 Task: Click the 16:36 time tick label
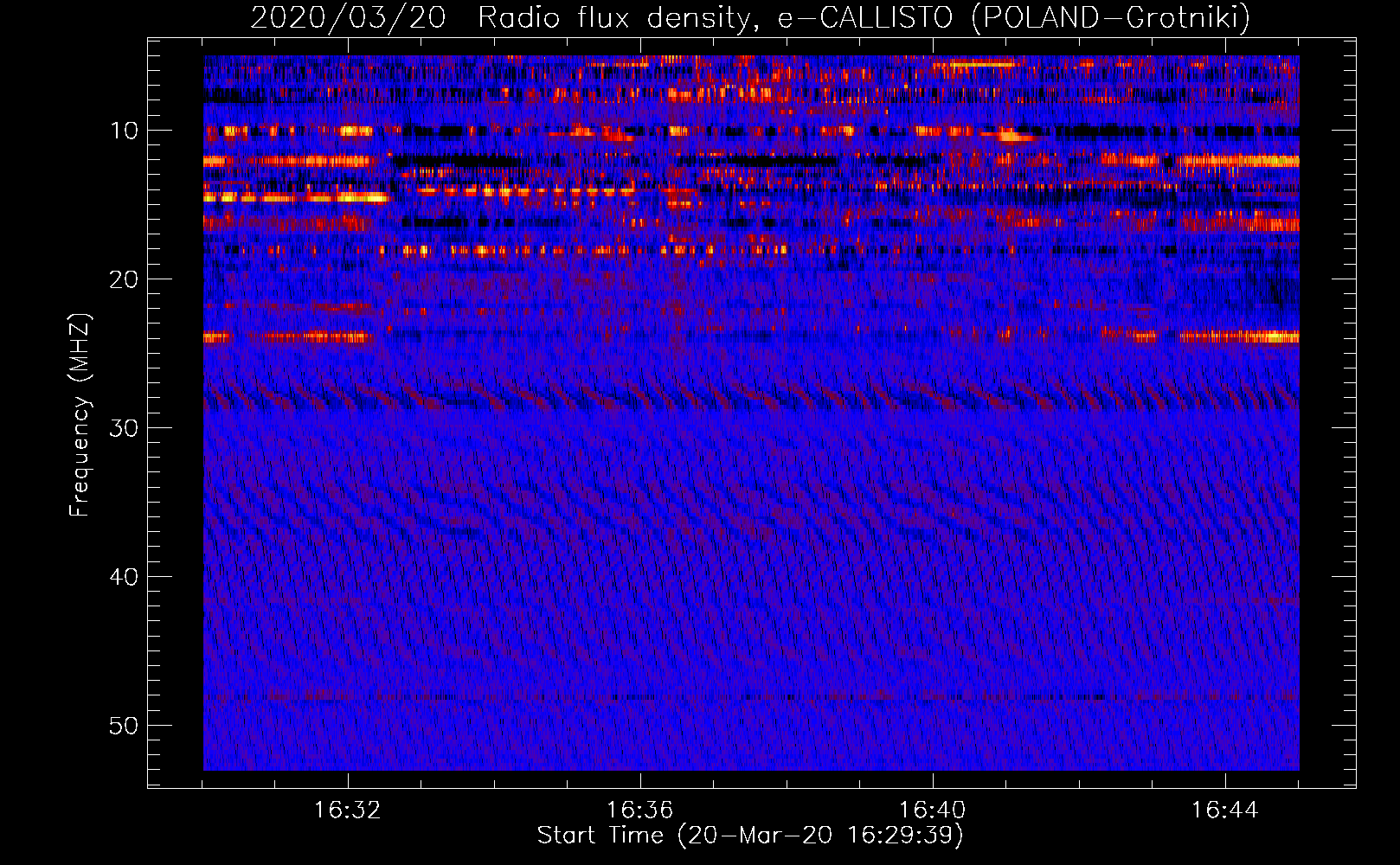click(x=639, y=811)
